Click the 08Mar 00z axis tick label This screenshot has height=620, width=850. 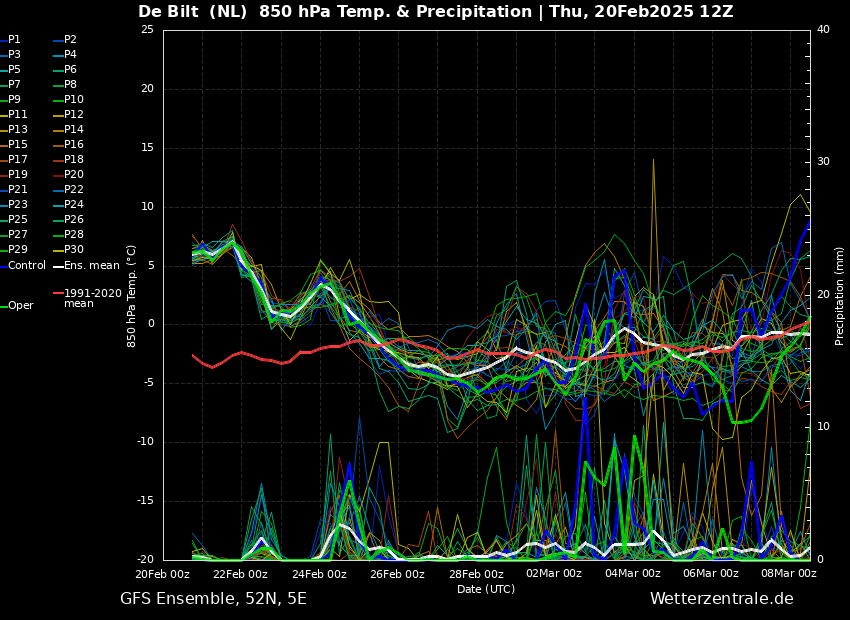point(789,574)
